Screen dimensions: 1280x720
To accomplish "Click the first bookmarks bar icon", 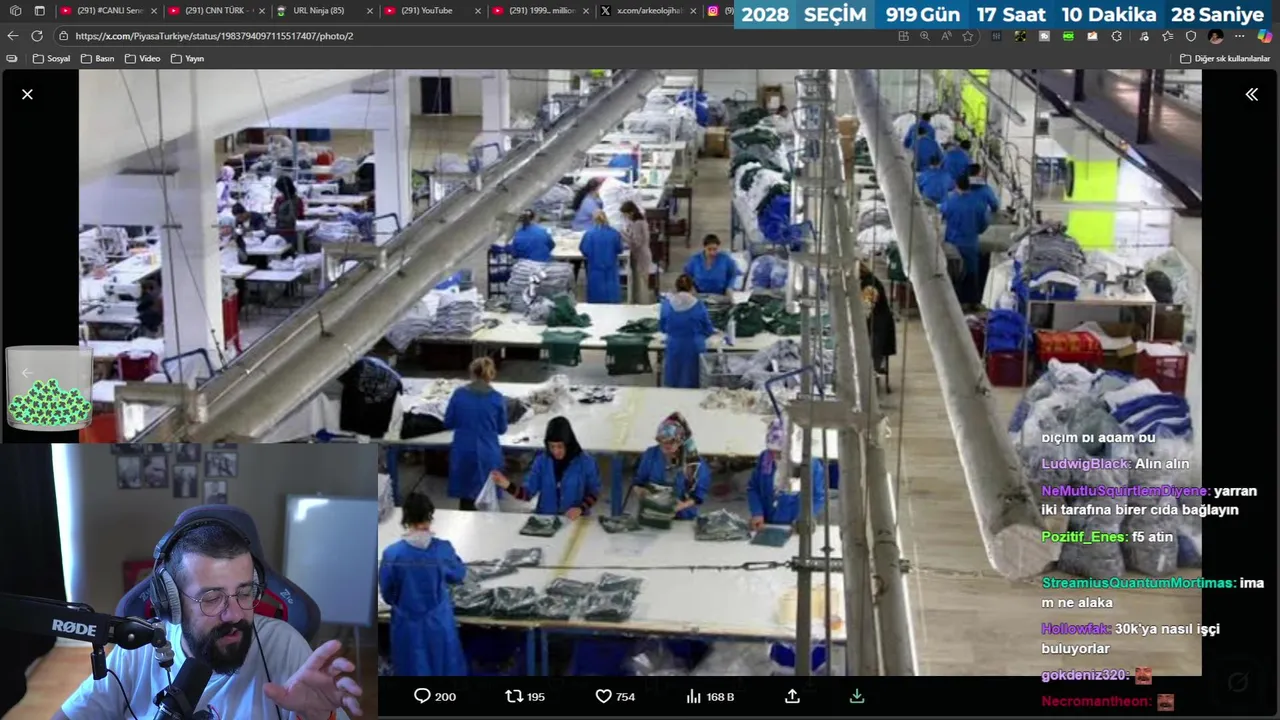I will (12, 59).
